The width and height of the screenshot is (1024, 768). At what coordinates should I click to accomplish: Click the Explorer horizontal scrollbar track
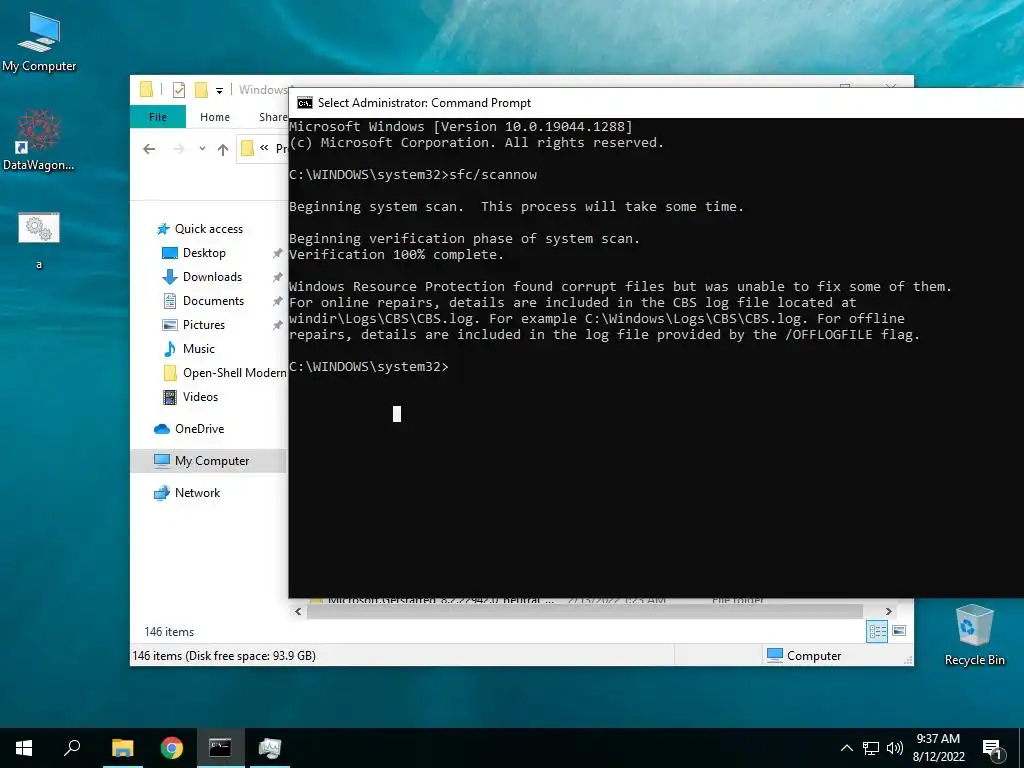[x=585, y=611]
